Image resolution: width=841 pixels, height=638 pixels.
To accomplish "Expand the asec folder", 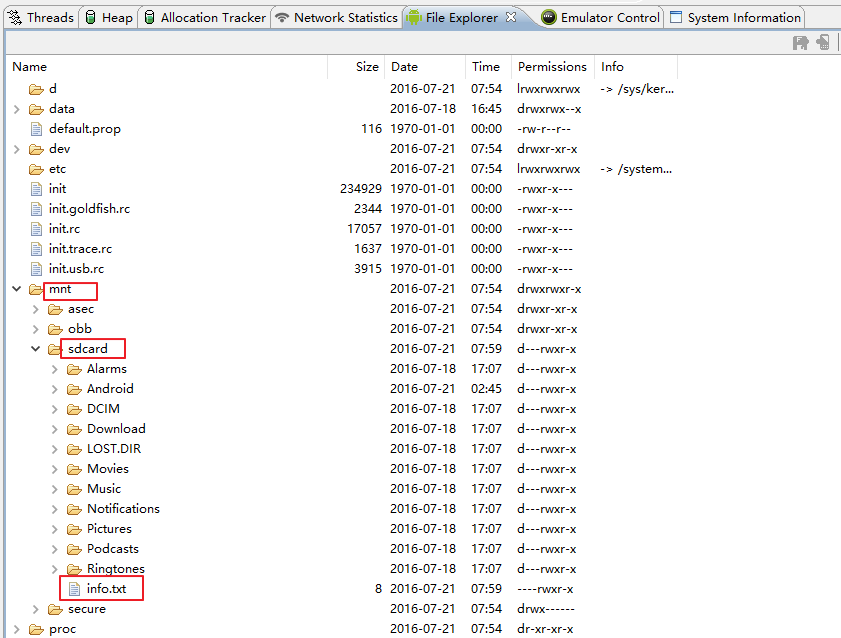I will click(36, 309).
